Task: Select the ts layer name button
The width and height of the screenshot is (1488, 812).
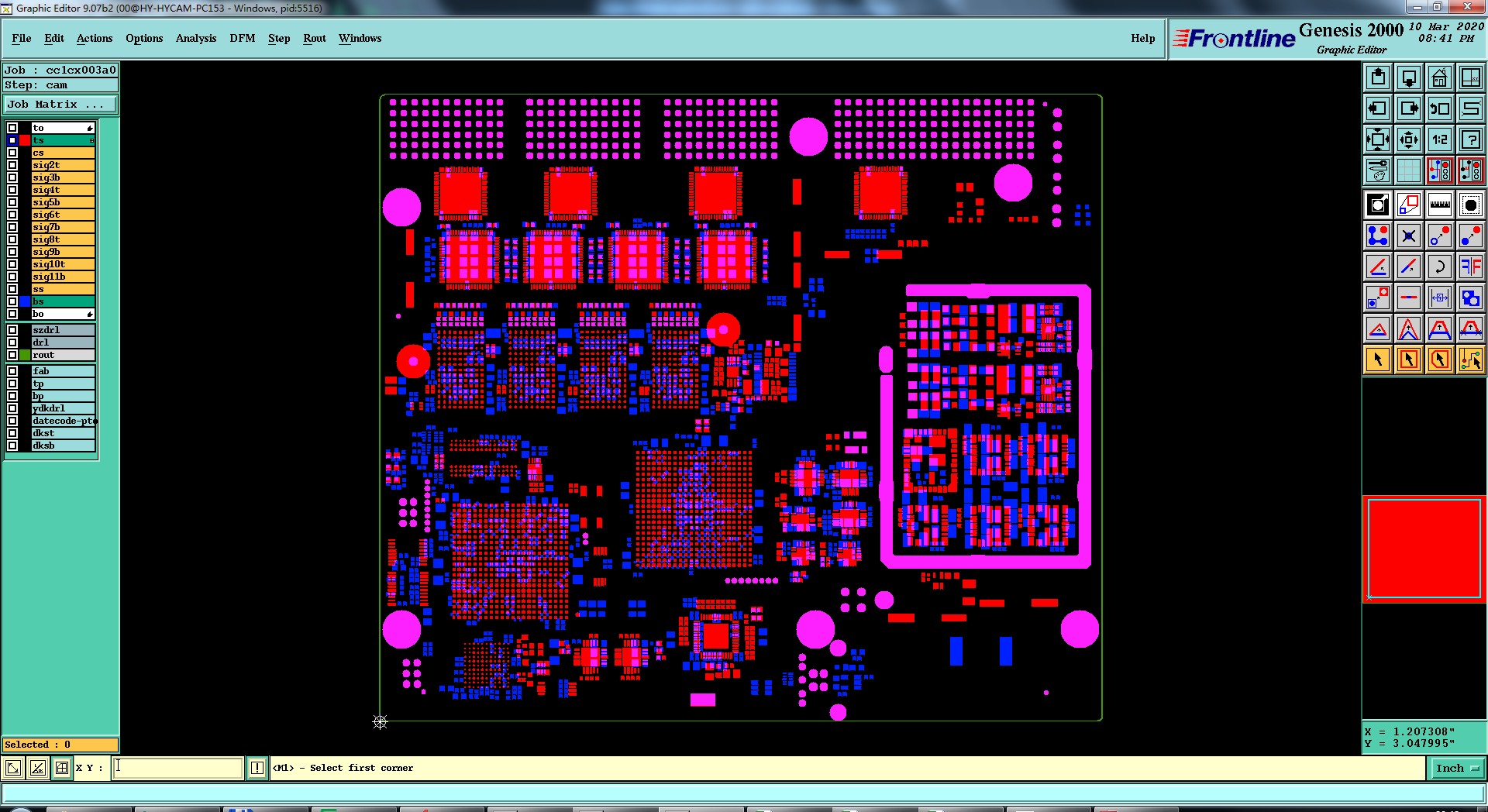Action: [x=63, y=140]
